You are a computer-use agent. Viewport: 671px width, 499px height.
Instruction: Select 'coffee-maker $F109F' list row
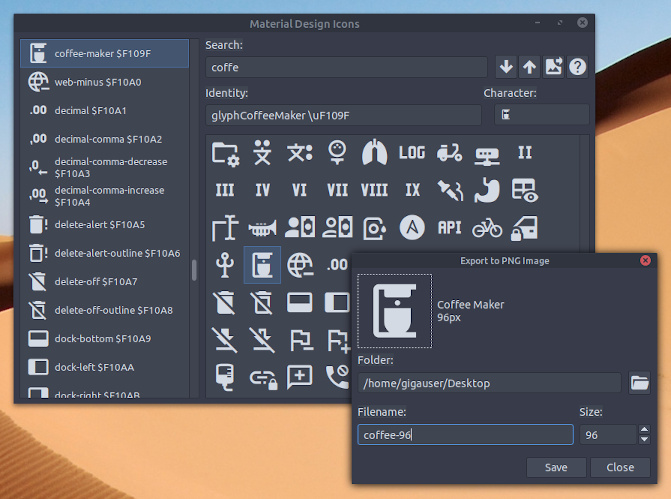[x=104, y=53]
